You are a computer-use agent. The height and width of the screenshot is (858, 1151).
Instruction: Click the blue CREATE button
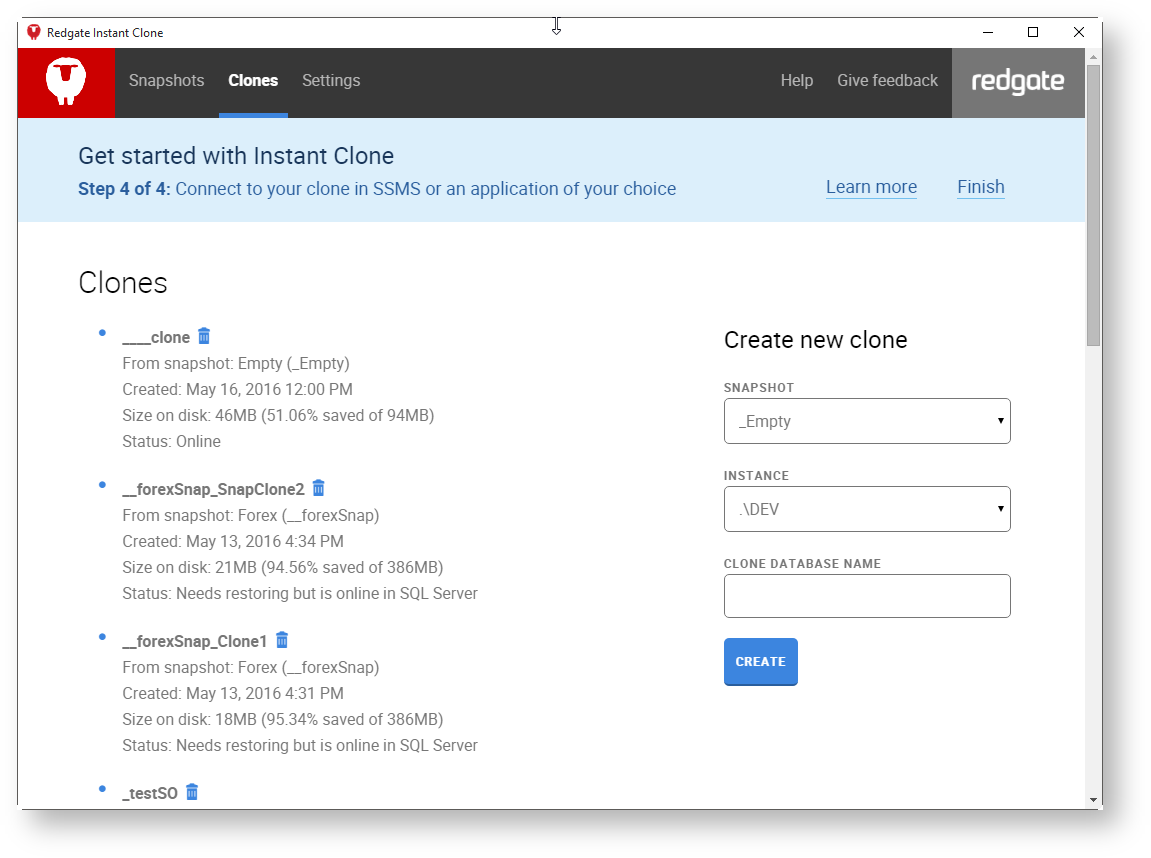click(x=760, y=661)
